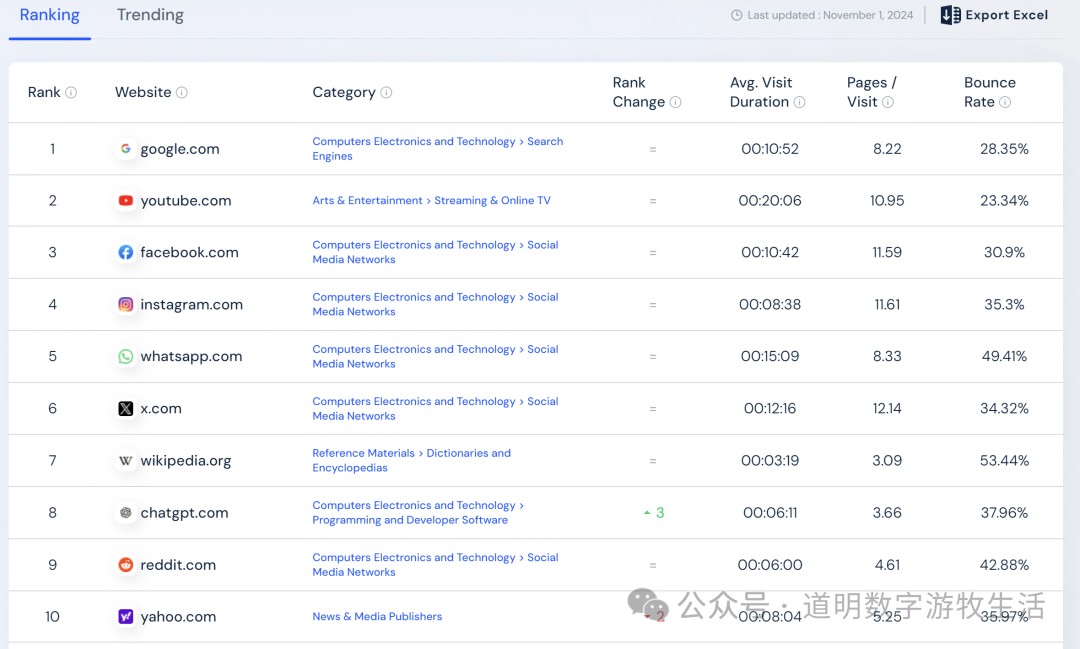The image size is (1080, 649).
Task: Click the info tooltip beside Rank Change header
Action: pos(676,103)
